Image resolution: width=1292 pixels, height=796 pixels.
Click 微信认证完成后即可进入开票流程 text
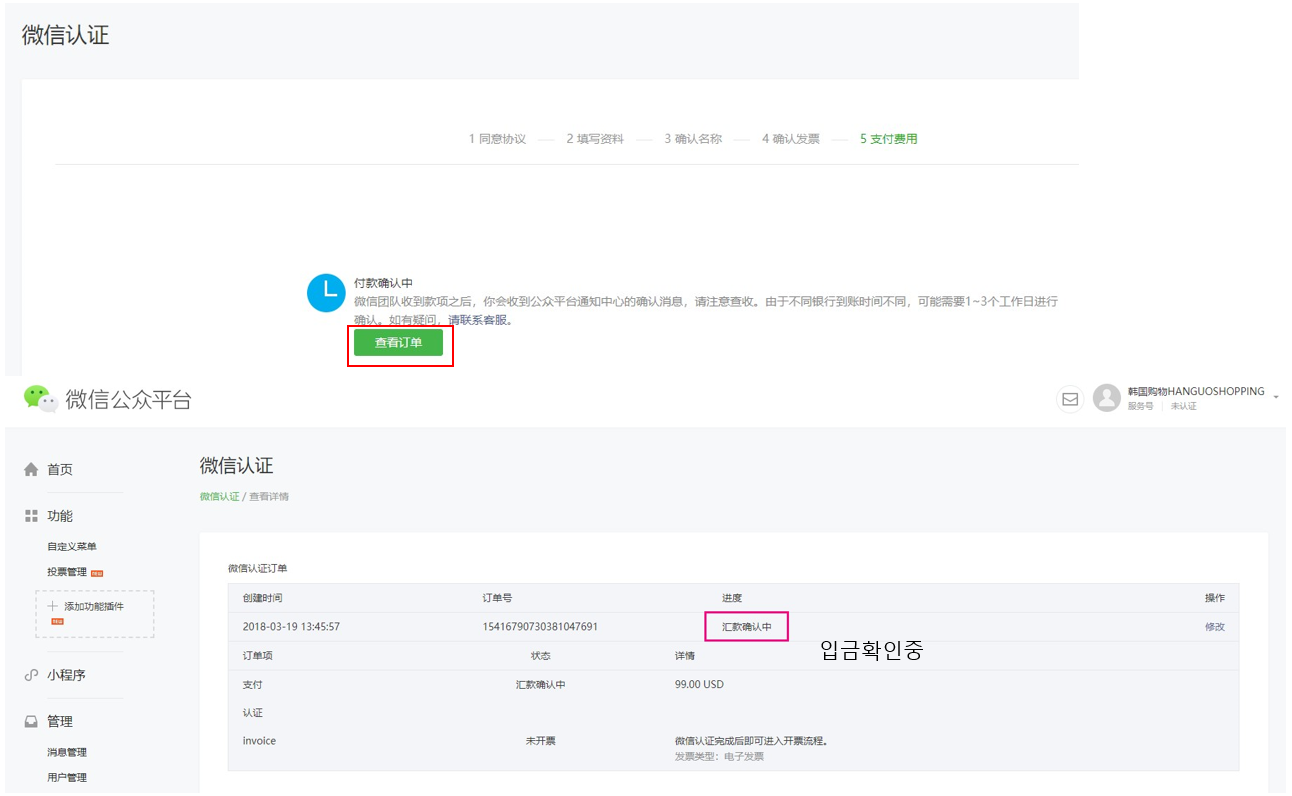pyautogui.click(x=751, y=741)
